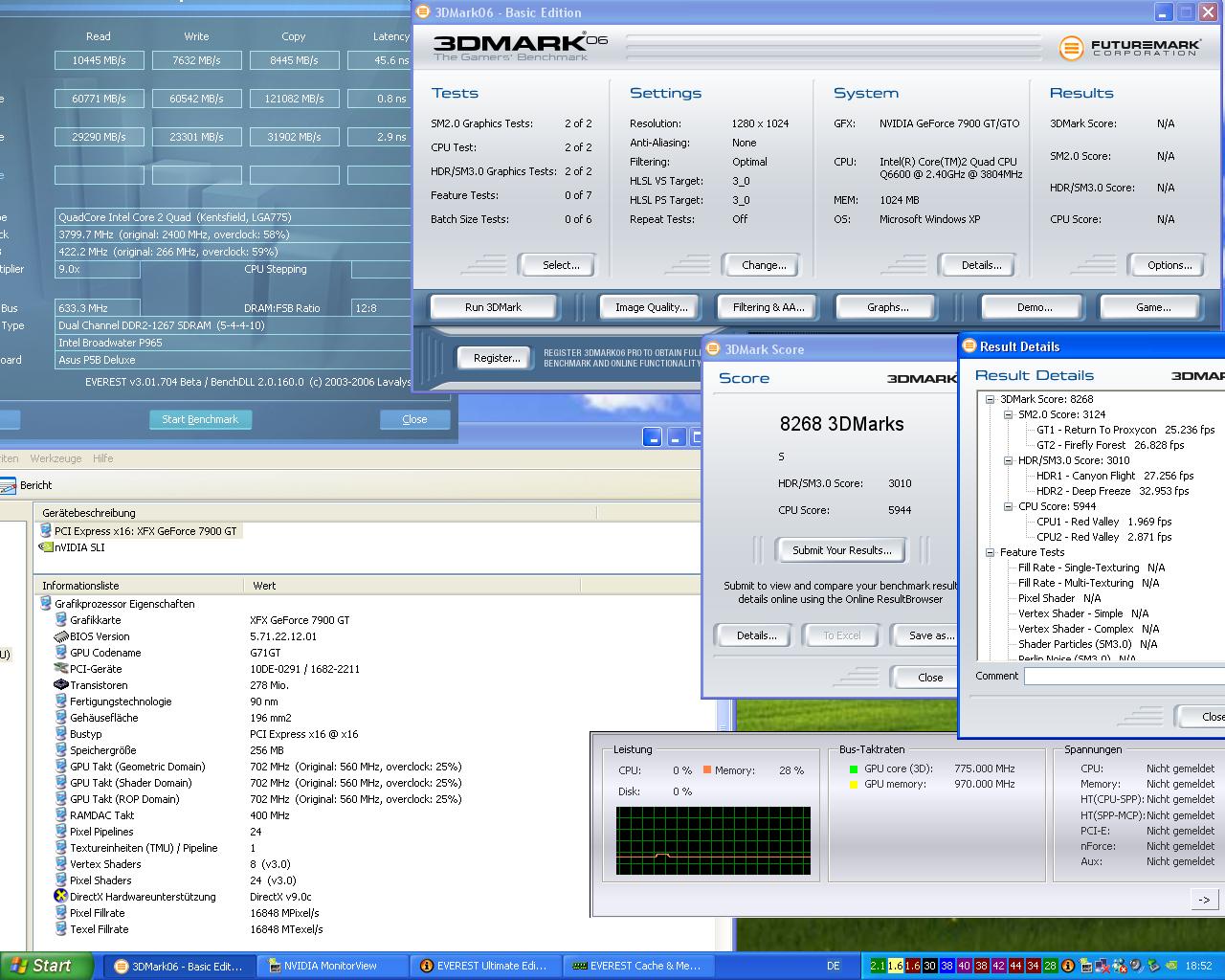Select the PCI Express x16 XFX GeForce device icon
Viewport: 1225px width, 980px height.
pos(45,531)
